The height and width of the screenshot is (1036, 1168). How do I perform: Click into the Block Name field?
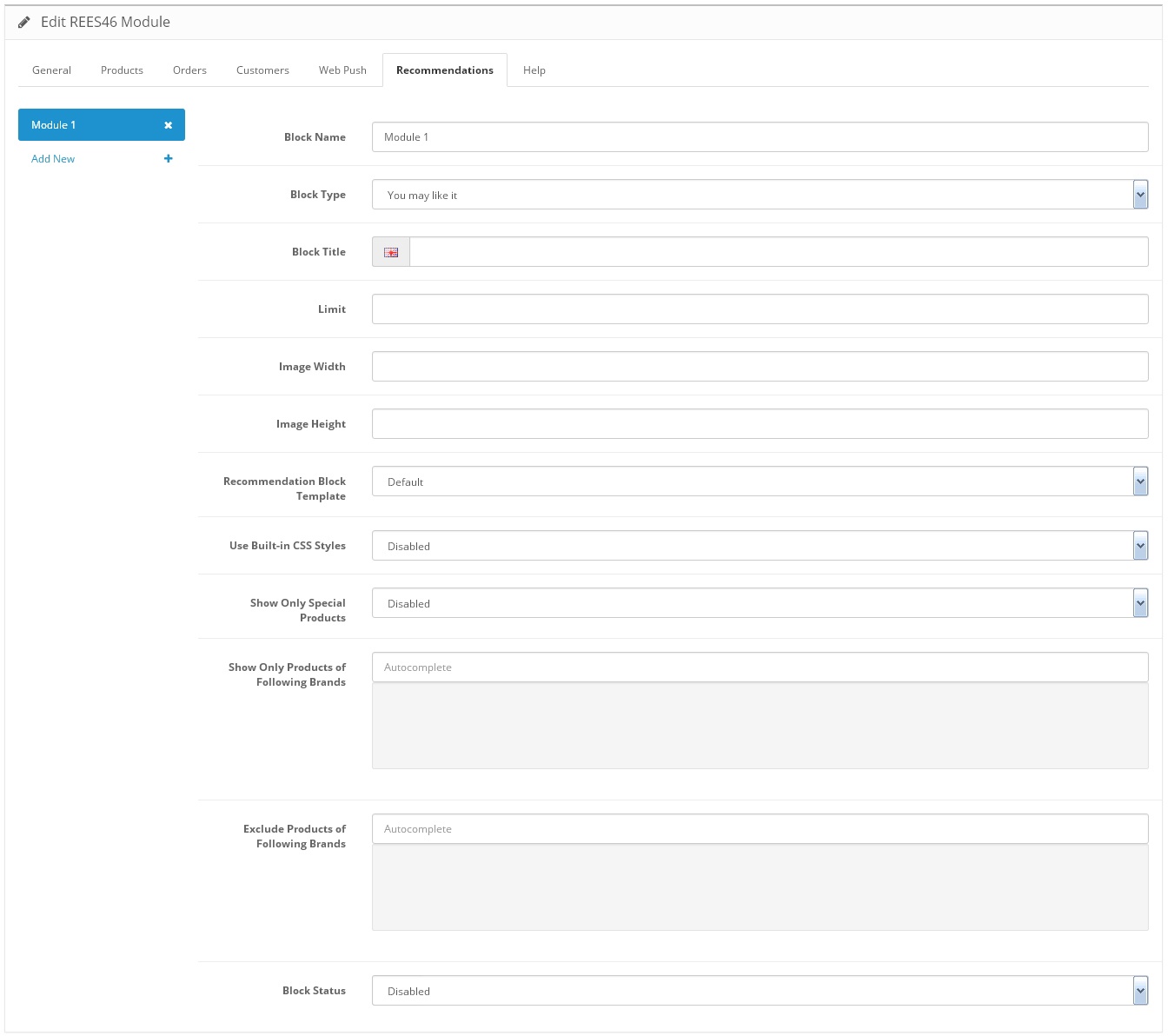coord(760,137)
